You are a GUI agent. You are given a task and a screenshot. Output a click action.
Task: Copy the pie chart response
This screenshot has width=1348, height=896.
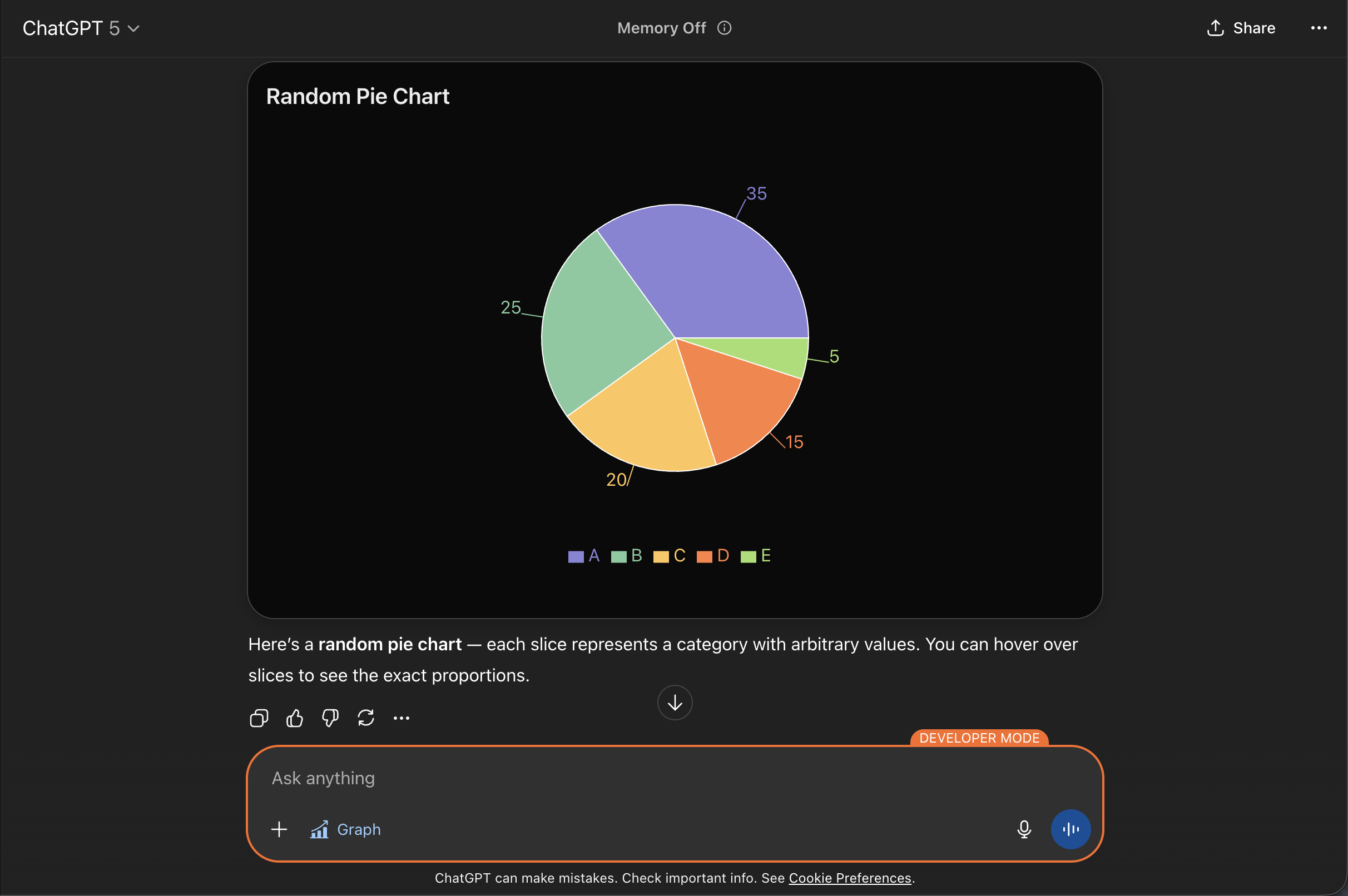coord(259,718)
